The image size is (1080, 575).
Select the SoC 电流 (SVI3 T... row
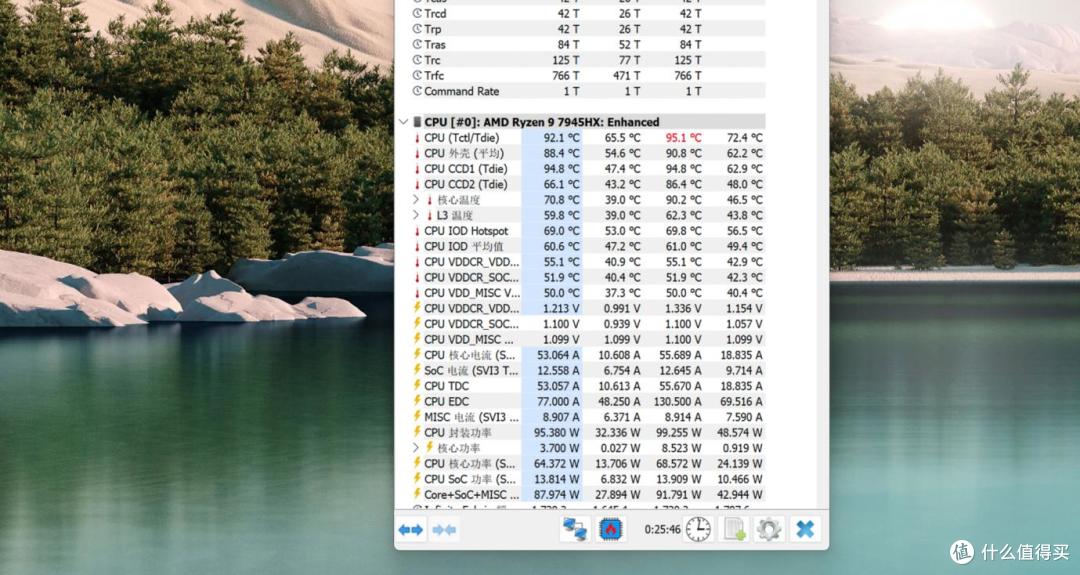[x=588, y=370]
